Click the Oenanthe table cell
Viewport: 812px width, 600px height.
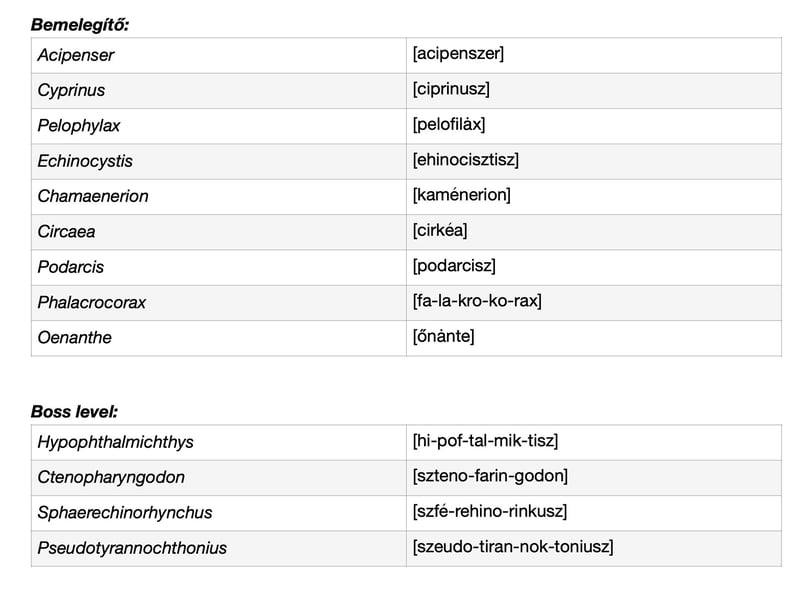pyautogui.click(x=74, y=337)
